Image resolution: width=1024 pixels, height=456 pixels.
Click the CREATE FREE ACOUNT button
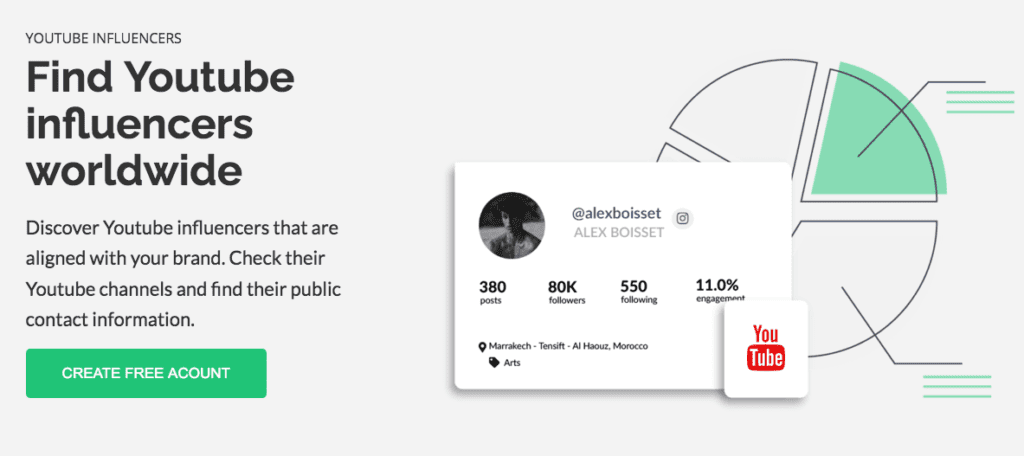click(146, 373)
